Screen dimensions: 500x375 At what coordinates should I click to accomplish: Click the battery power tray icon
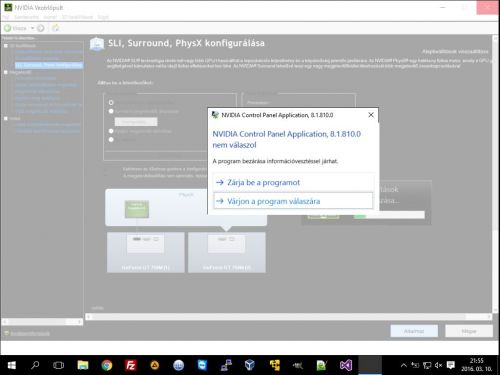(415, 366)
